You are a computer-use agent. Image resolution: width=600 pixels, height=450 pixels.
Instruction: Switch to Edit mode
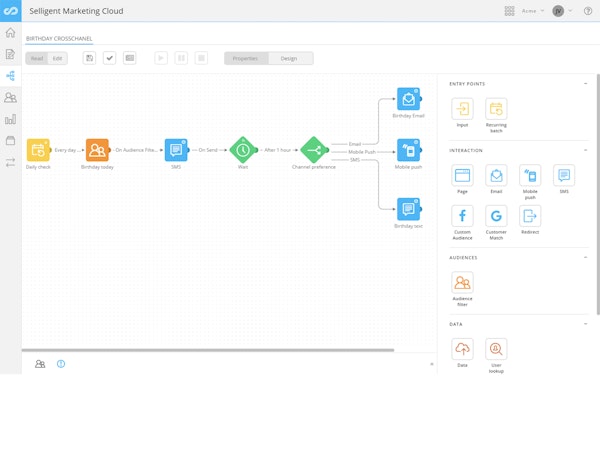[x=57, y=58]
